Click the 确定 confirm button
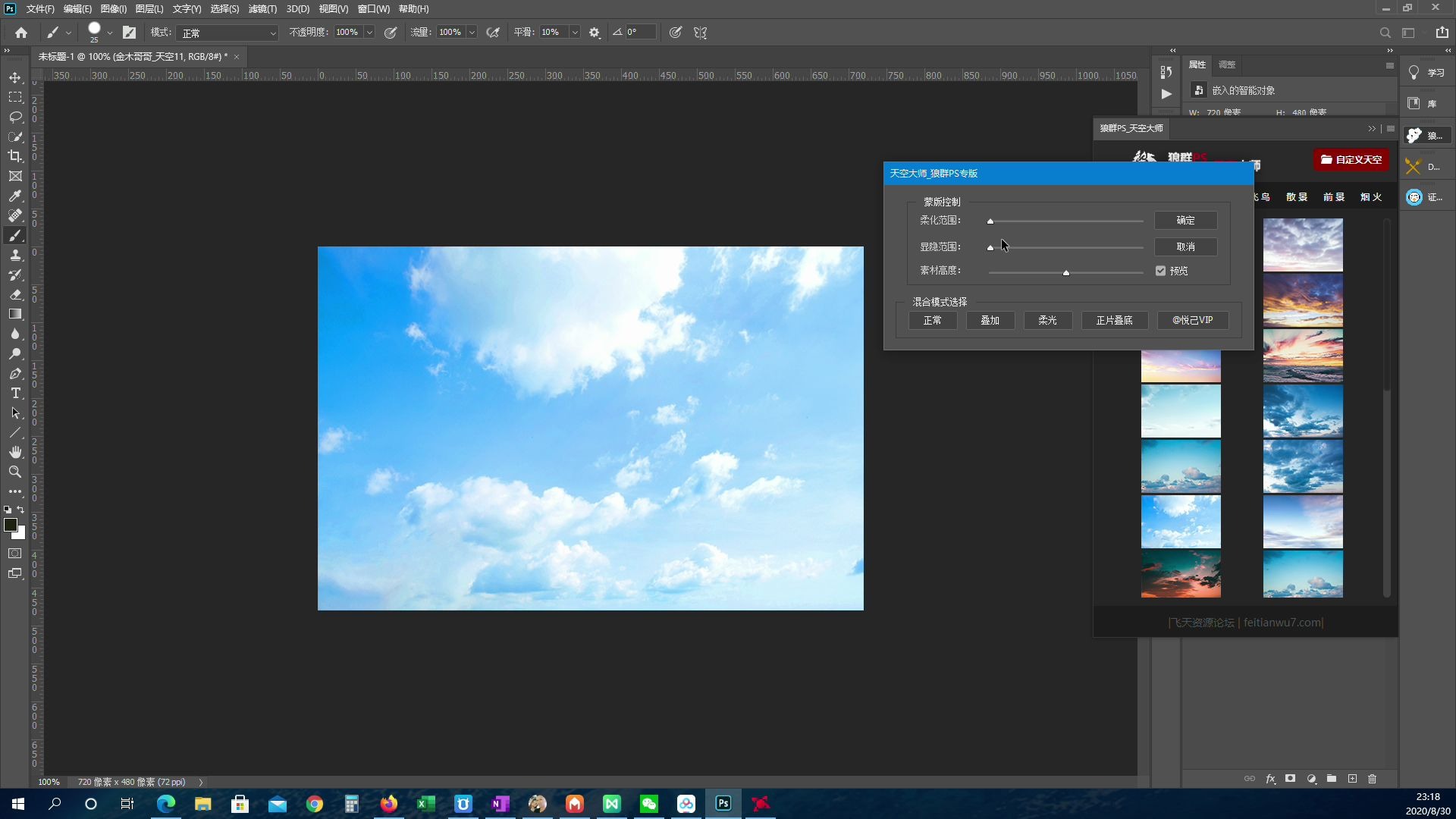The image size is (1456, 819). tap(1185, 220)
